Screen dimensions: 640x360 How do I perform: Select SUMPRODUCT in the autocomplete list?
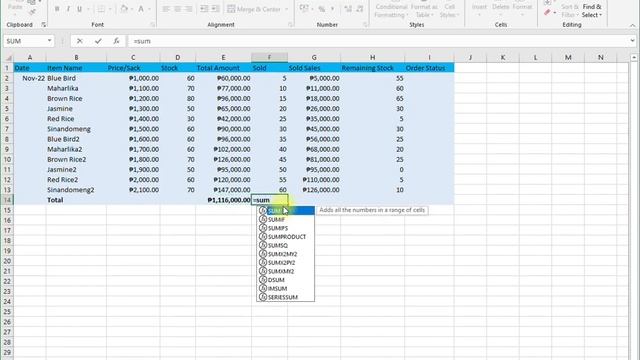tap(286, 237)
